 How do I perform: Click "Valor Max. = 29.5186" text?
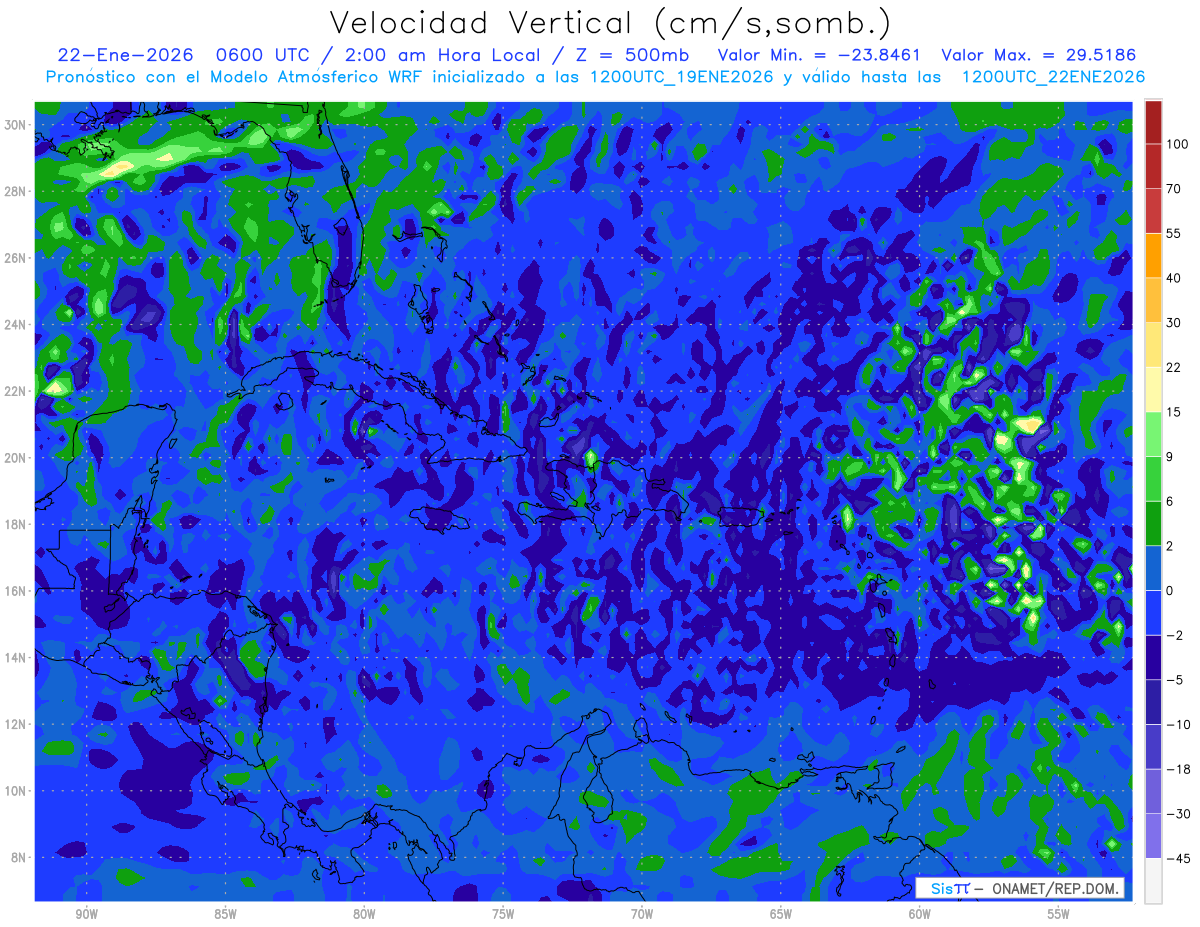click(x=1039, y=55)
